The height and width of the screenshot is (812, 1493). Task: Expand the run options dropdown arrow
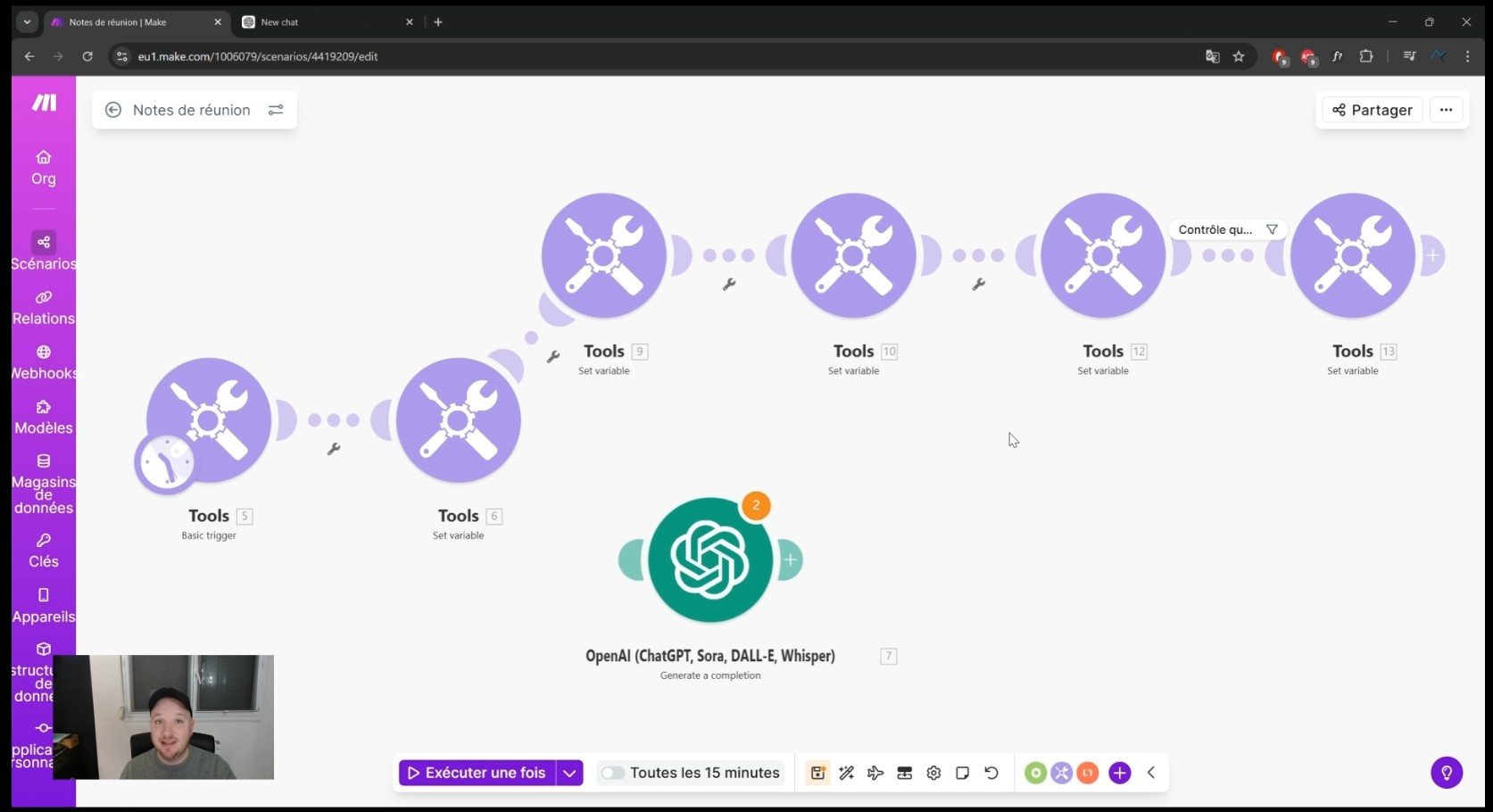[x=569, y=773]
